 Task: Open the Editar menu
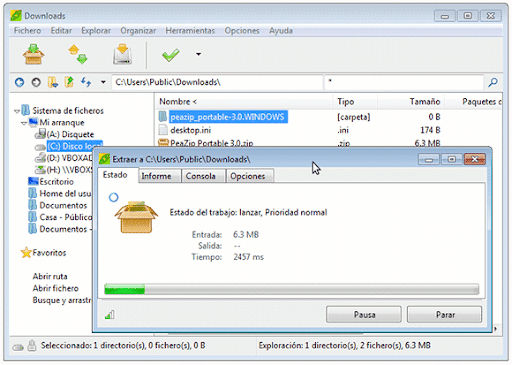click(x=61, y=31)
